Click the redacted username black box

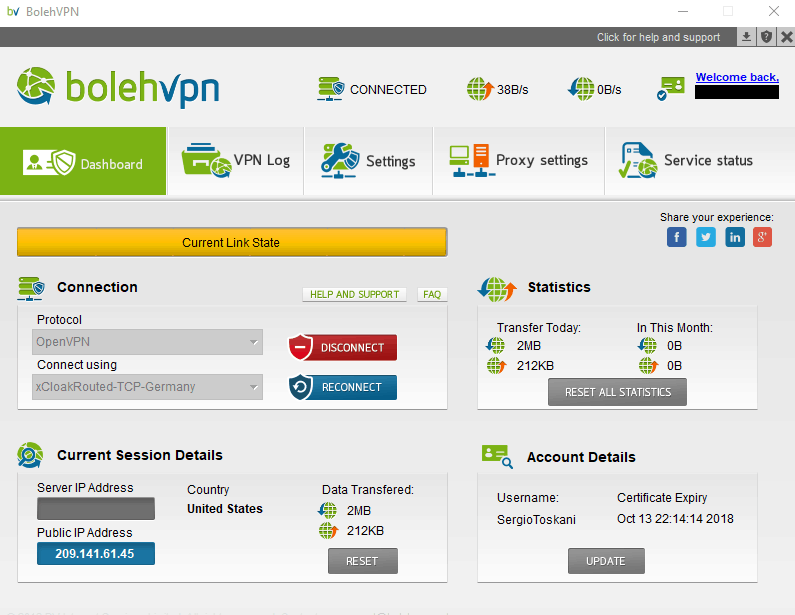(737, 92)
